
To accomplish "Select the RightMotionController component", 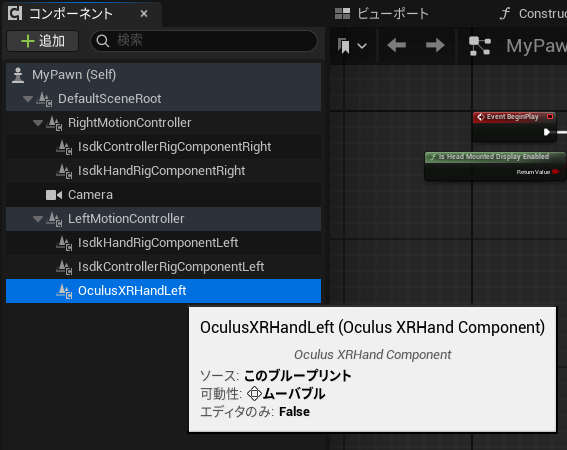I will point(163,123).
